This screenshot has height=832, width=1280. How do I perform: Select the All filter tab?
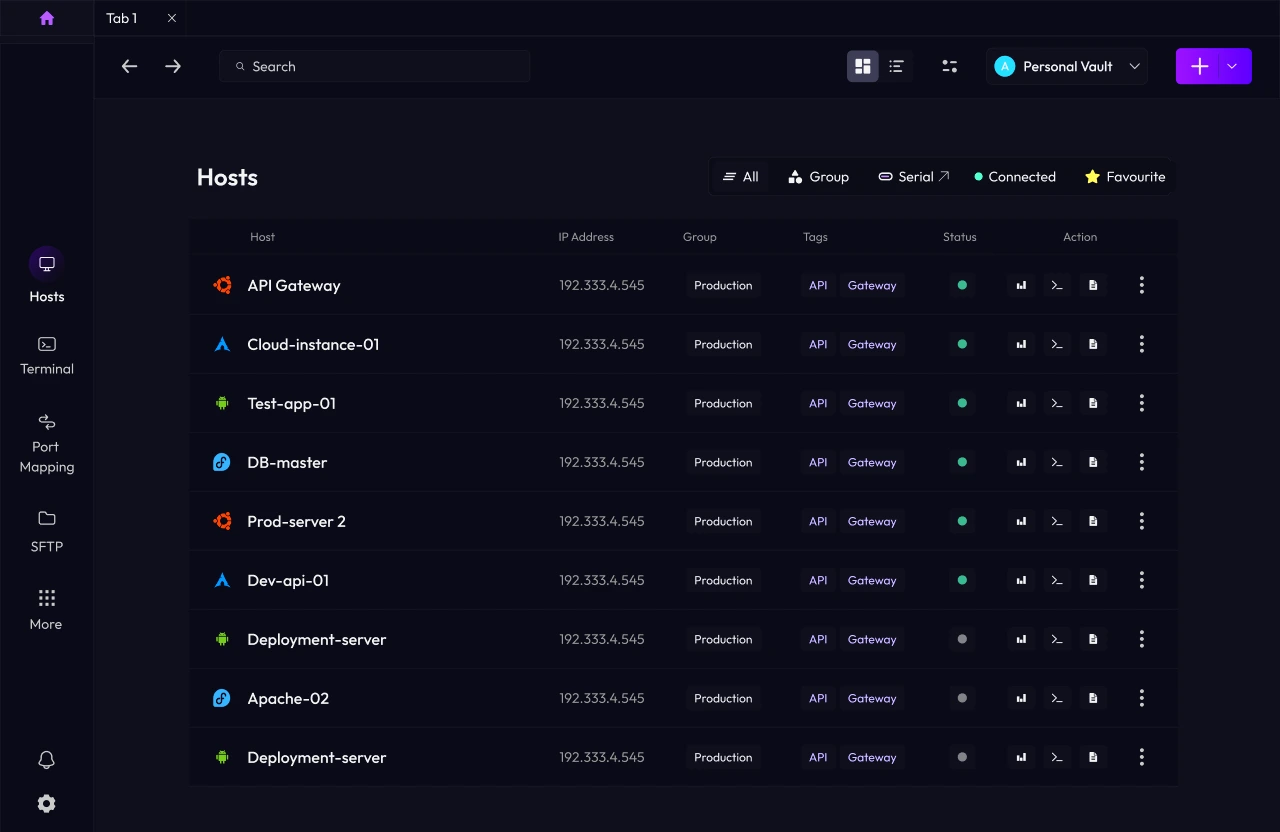[741, 177]
